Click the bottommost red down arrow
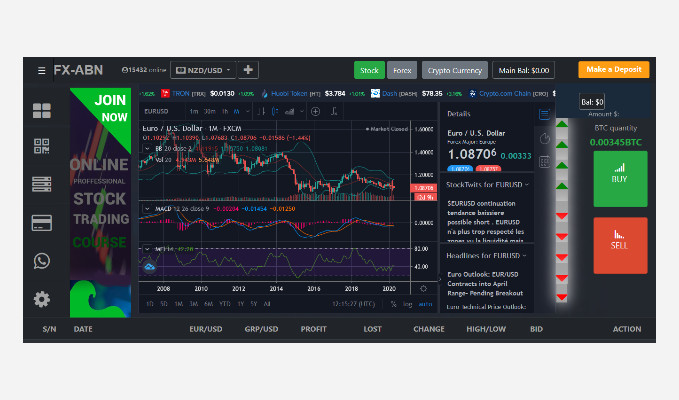This screenshot has width=679, height=400. (x=562, y=297)
